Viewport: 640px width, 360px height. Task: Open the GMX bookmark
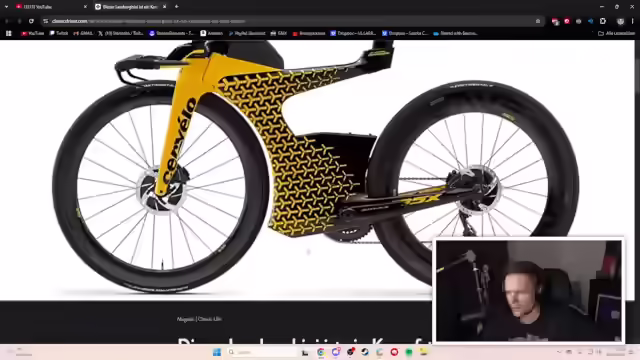pyautogui.click(x=279, y=33)
